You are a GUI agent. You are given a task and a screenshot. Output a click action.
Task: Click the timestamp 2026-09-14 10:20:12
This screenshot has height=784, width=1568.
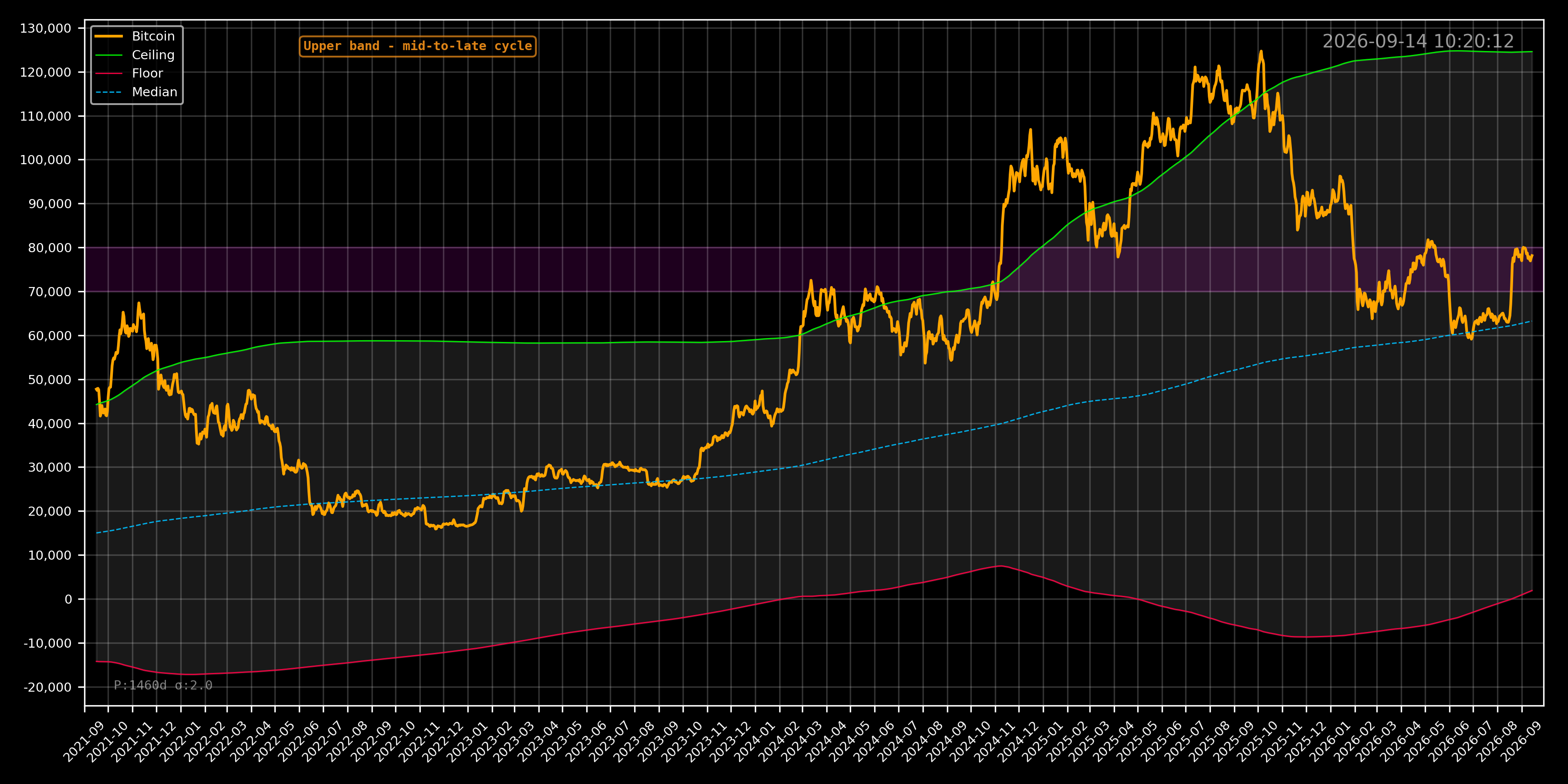pos(1418,41)
